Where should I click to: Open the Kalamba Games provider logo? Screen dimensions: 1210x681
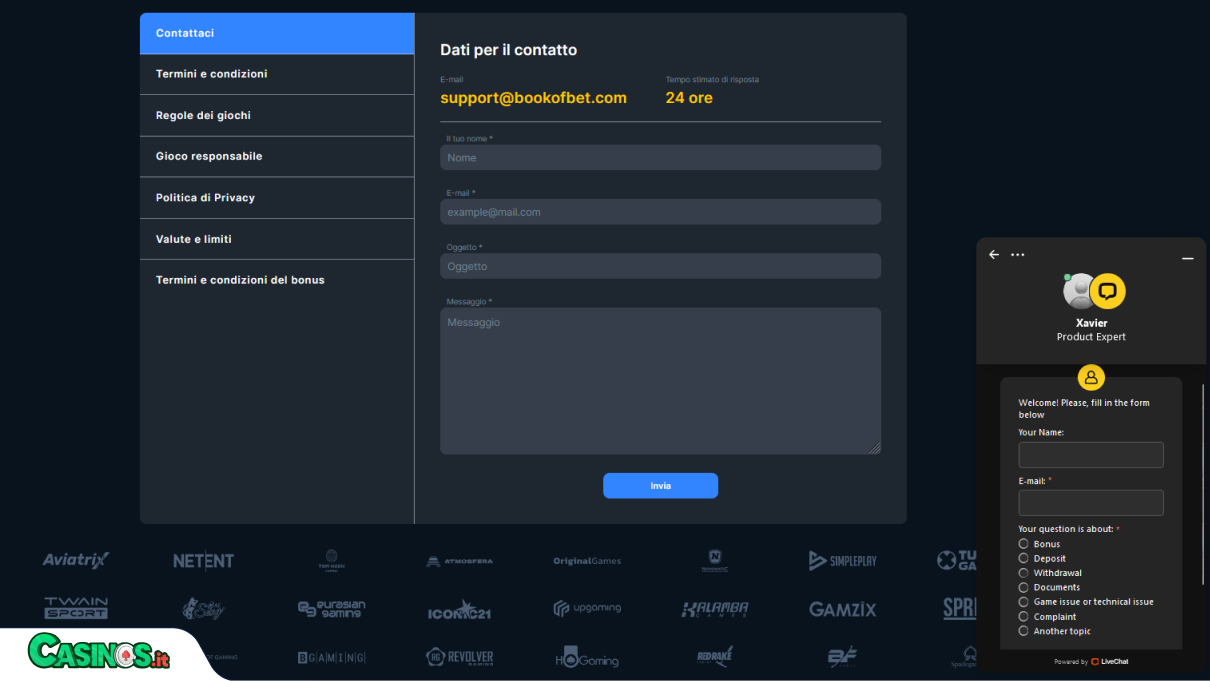(715, 609)
